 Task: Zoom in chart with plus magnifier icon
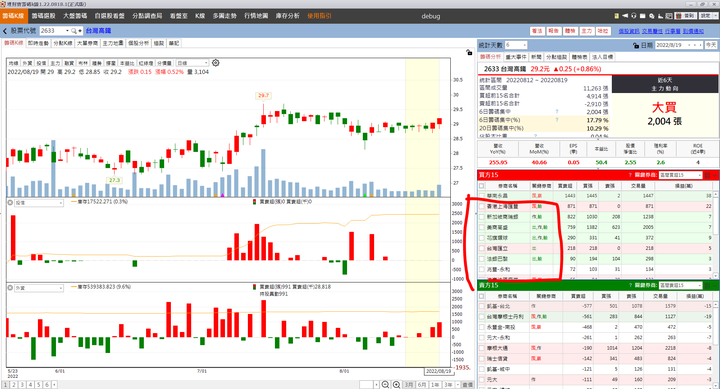pyautogui.click(x=396, y=384)
